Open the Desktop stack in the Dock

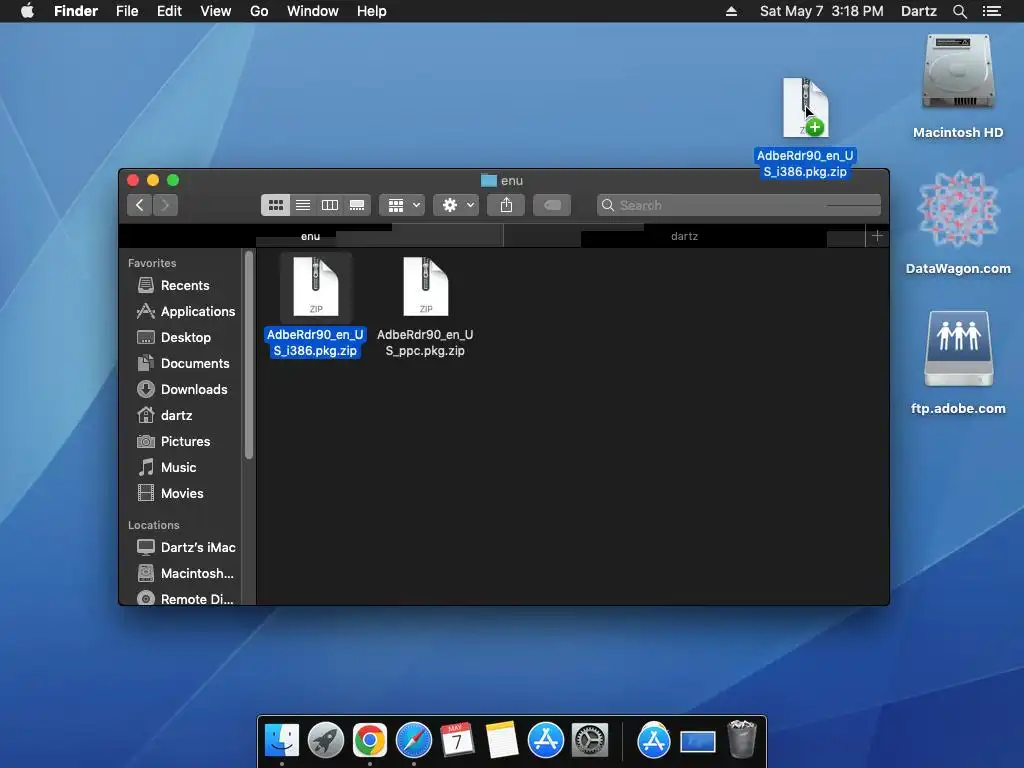click(x=697, y=741)
